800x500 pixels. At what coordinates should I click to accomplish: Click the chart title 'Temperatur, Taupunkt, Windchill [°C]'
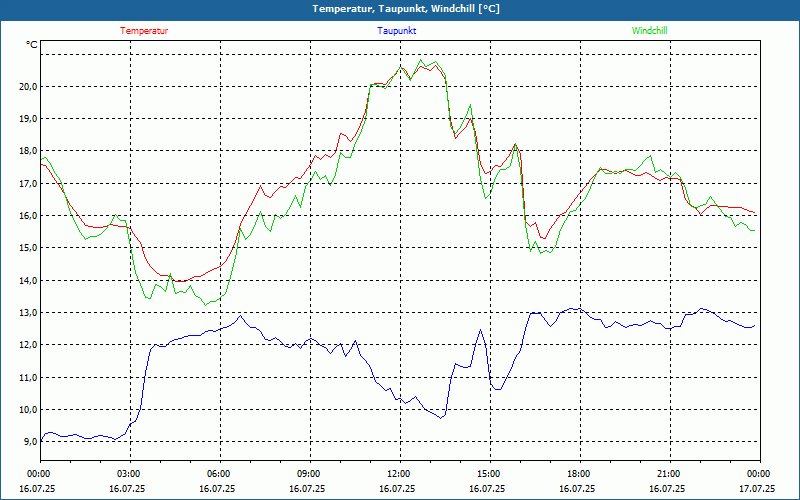pyautogui.click(x=406, y=9)
